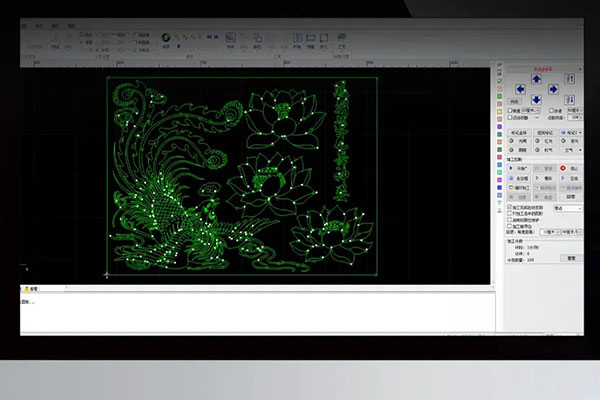
Task: Click the blue up arrow jog button
Action: coord(536,79)
